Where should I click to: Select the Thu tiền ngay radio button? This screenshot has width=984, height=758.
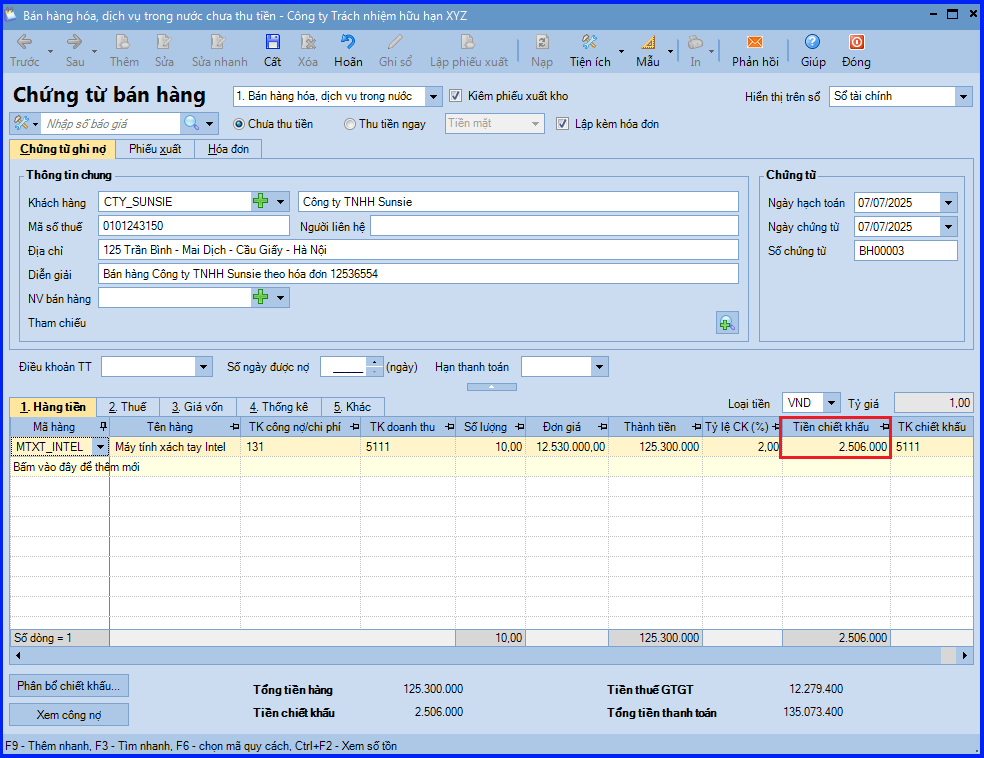(x=350, y=124)
